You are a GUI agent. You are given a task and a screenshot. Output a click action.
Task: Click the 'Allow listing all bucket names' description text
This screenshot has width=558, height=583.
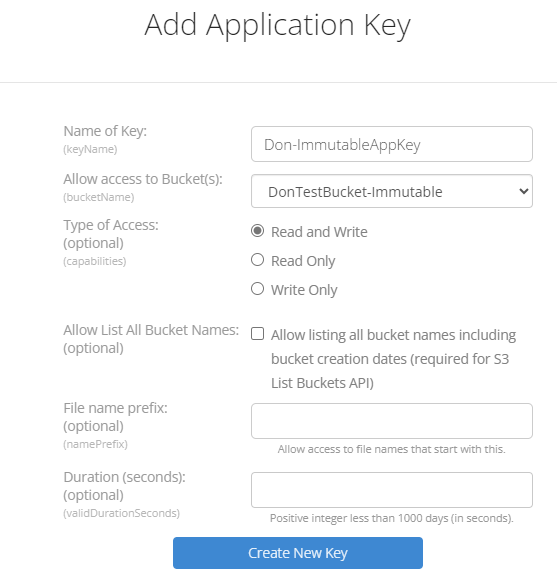pos(393,359)
